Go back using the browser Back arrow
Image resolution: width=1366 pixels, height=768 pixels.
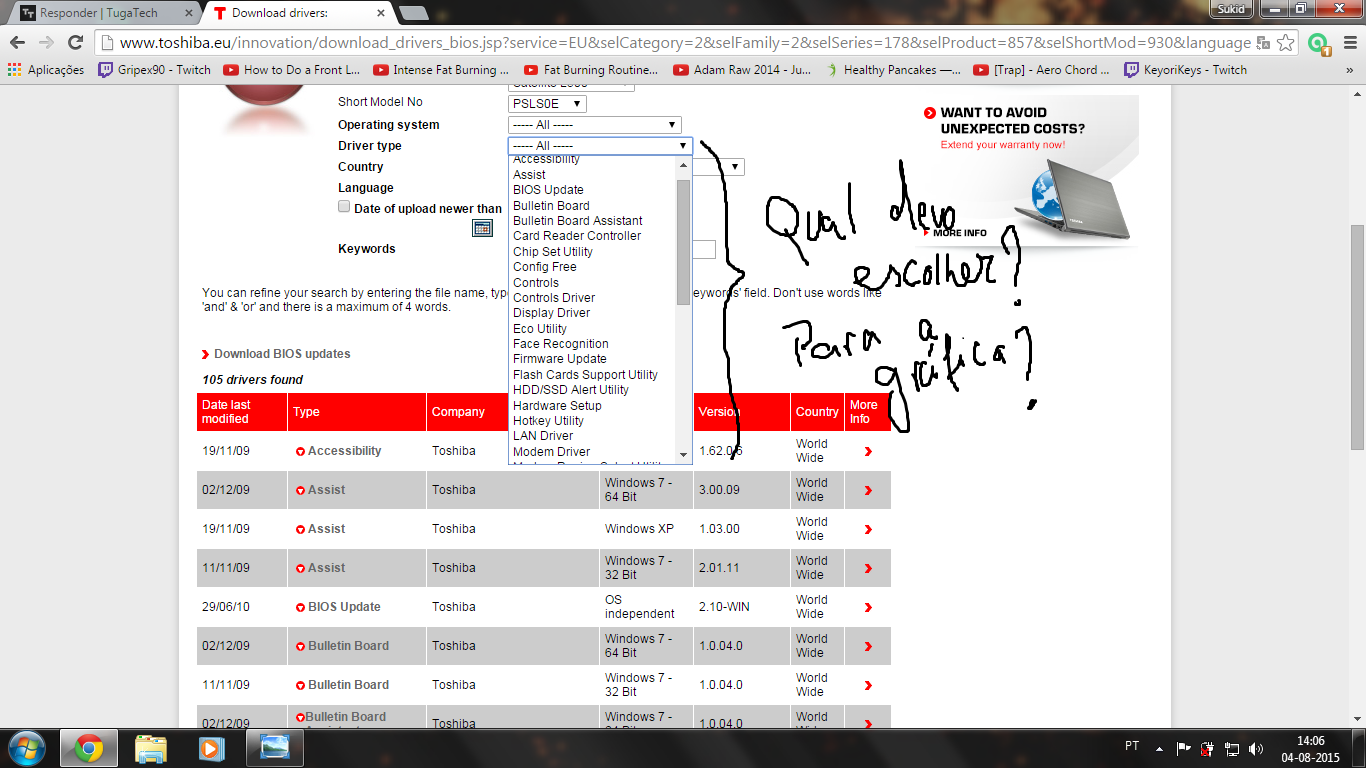tap(17, 43)
